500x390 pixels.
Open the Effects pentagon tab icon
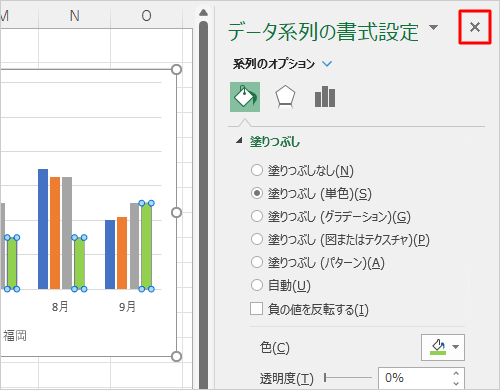285,97
